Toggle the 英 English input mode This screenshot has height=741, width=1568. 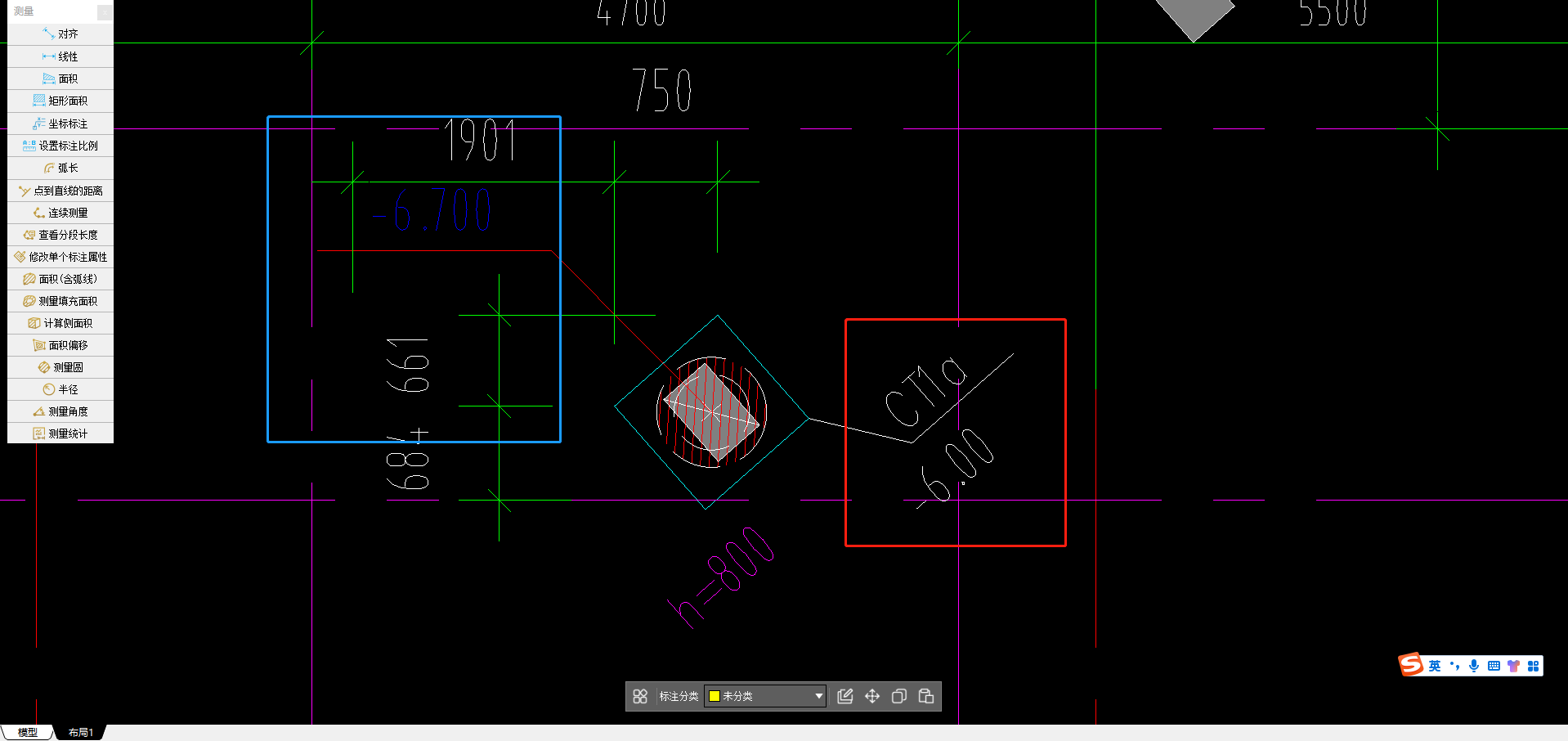coord(1435,666)
